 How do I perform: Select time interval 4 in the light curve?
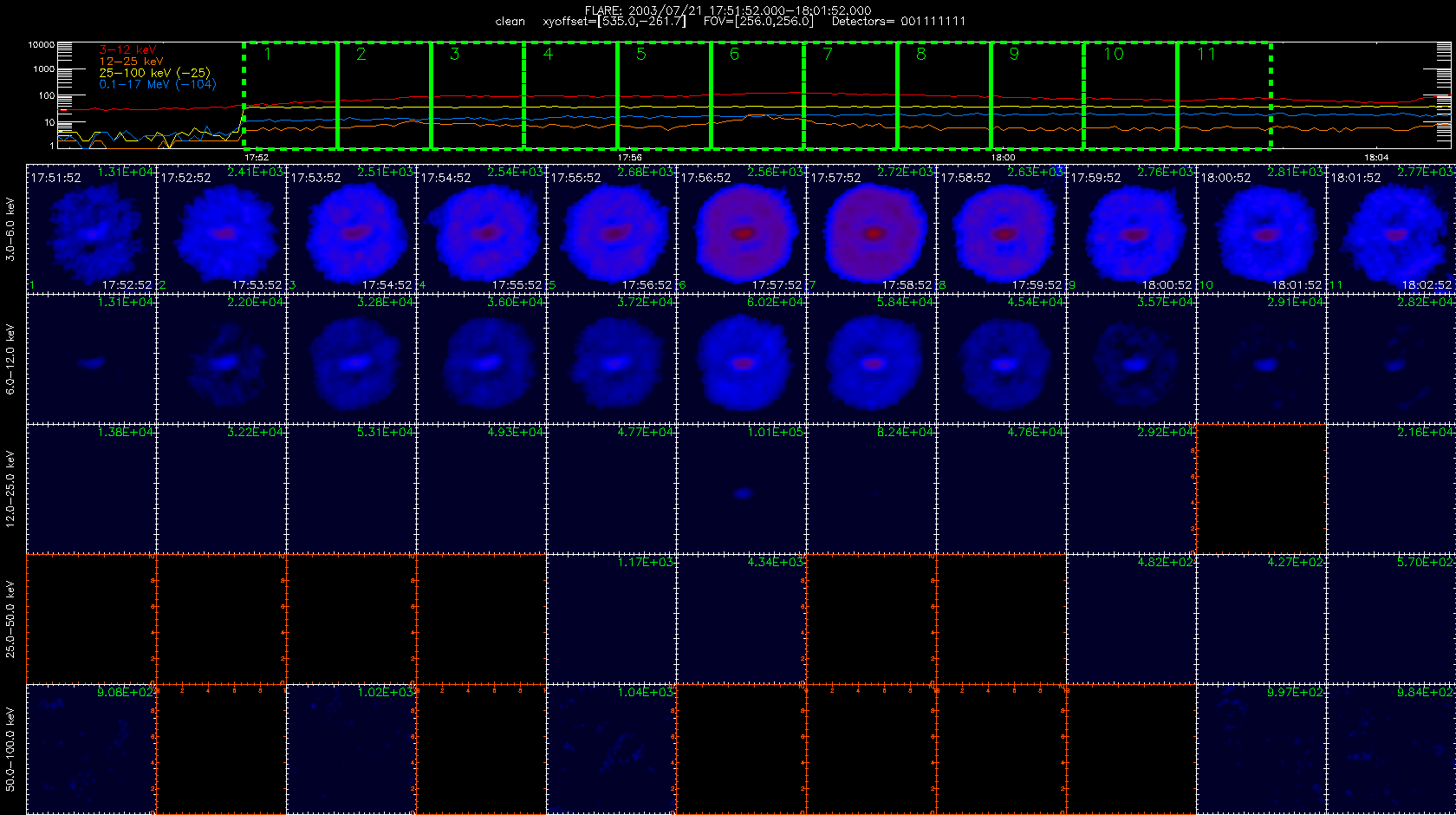570,95
